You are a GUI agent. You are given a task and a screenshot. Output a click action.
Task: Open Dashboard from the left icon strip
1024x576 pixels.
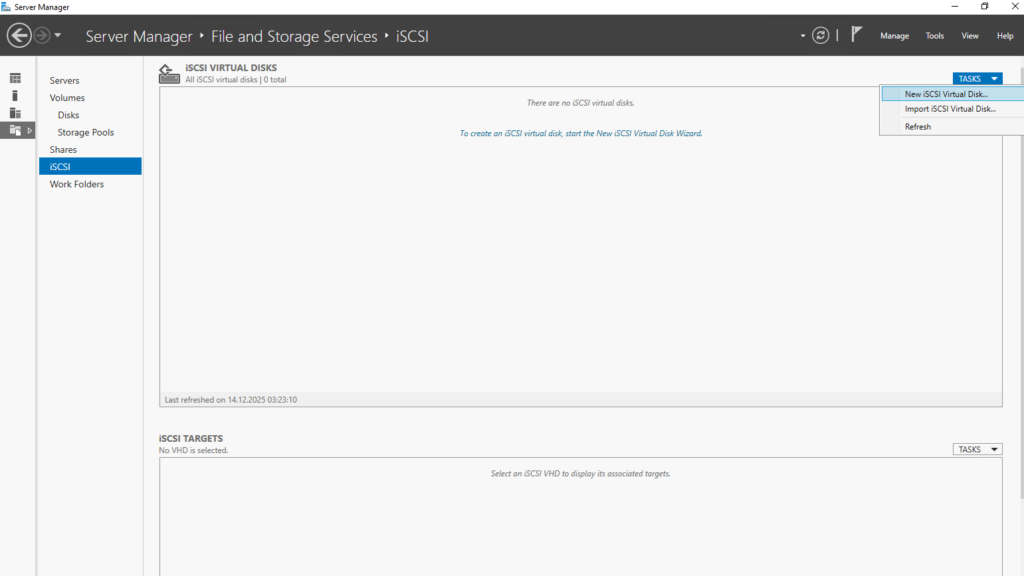[x=15, y=78]
